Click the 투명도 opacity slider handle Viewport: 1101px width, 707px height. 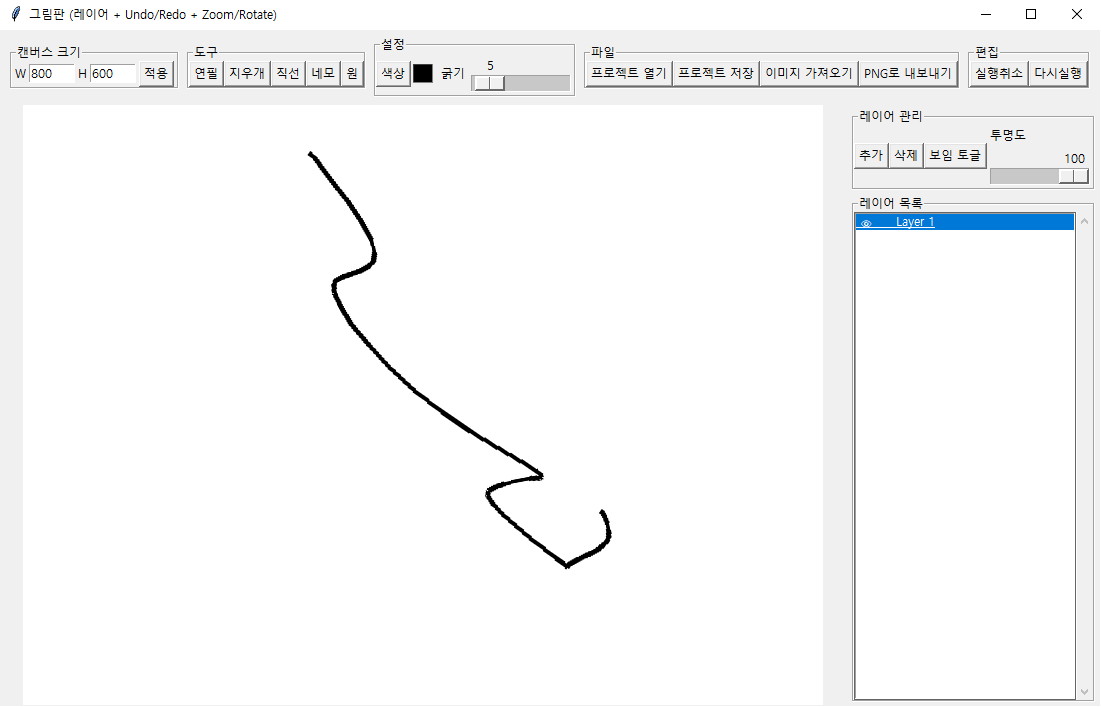[x=1073, y=176]
